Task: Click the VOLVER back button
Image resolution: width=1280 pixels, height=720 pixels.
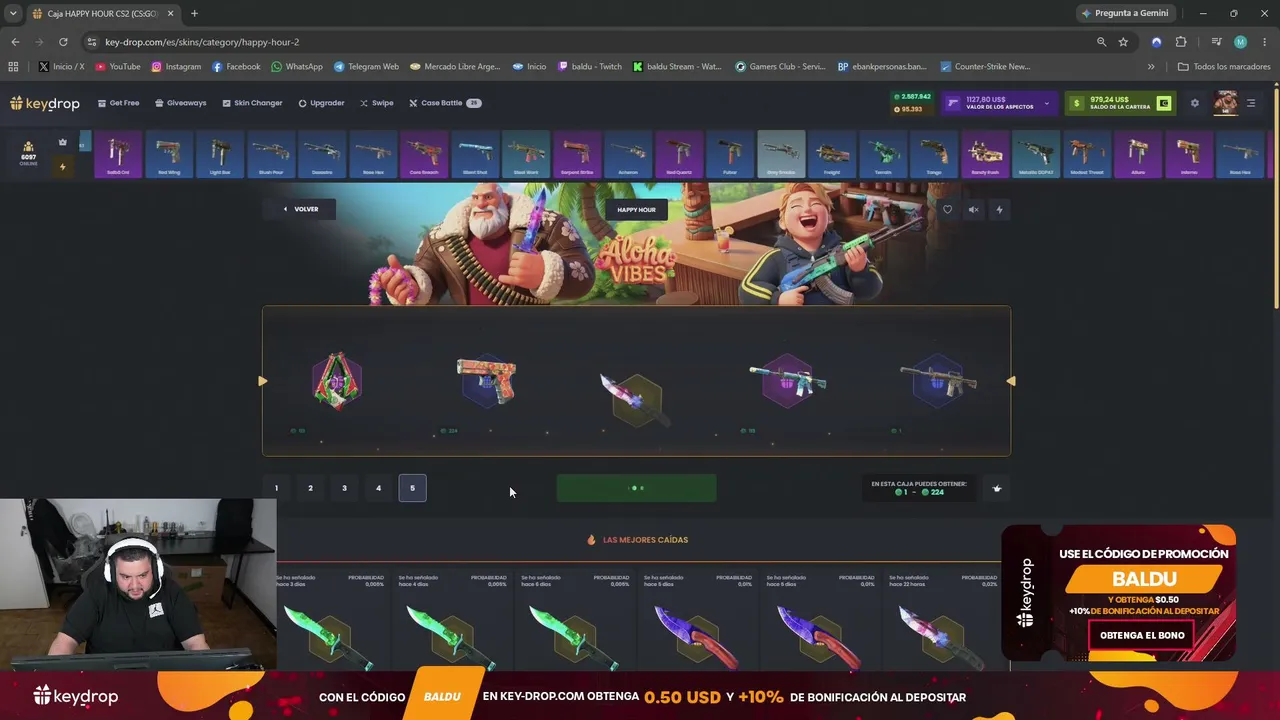Action: [300, 209]
